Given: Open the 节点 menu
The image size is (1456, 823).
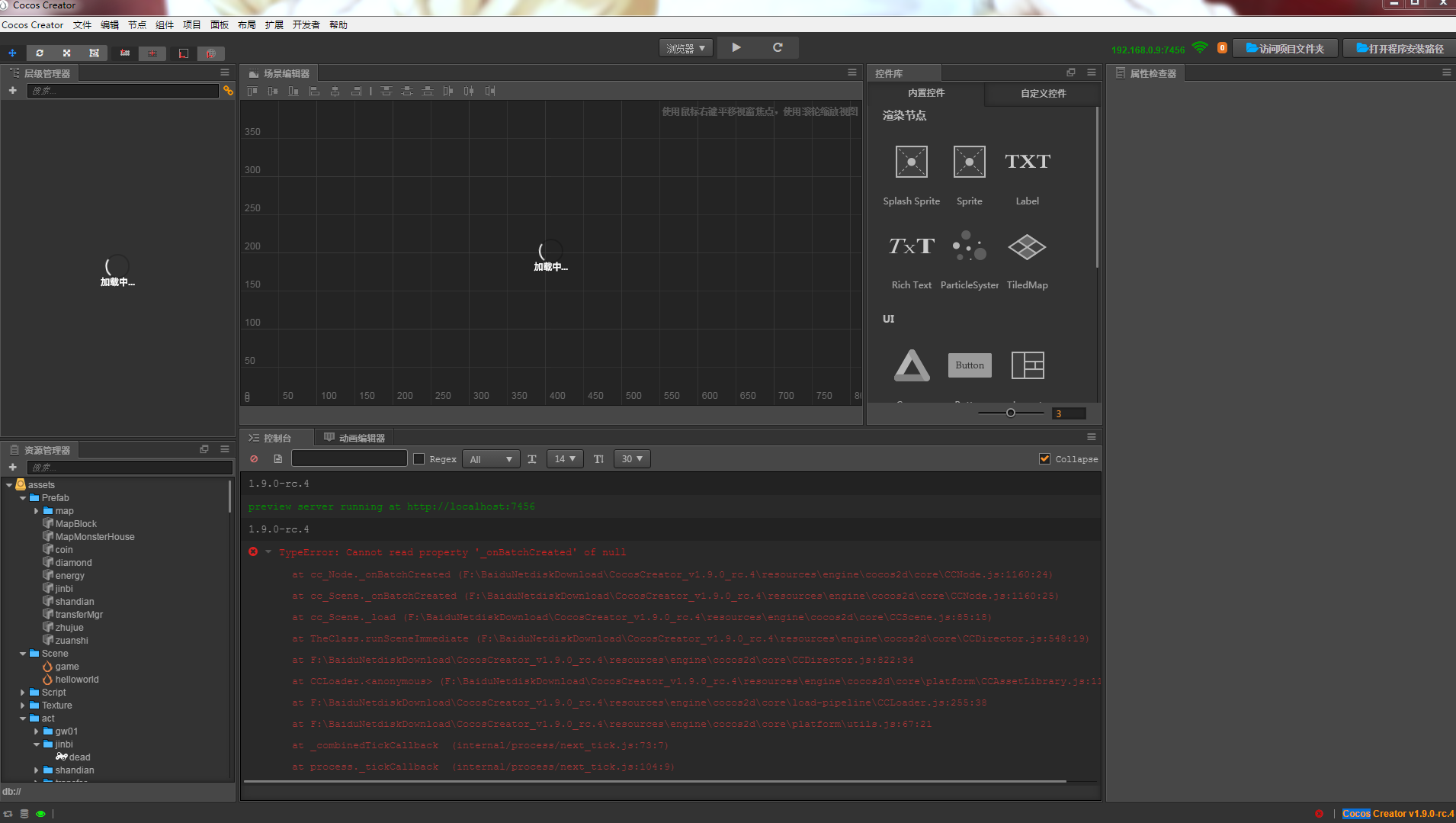Looking at the screenshot, I should tap(137, 25).
